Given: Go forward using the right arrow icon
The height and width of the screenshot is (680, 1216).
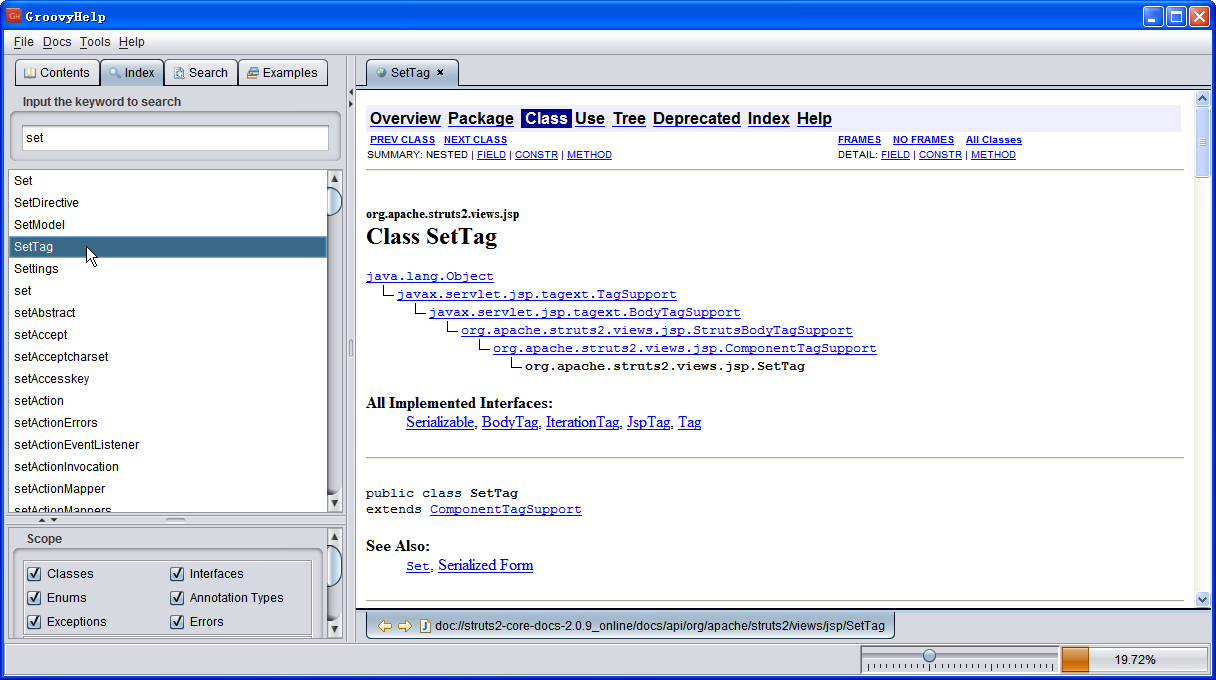Looking at the screenshot, I should tap(404, 626).
